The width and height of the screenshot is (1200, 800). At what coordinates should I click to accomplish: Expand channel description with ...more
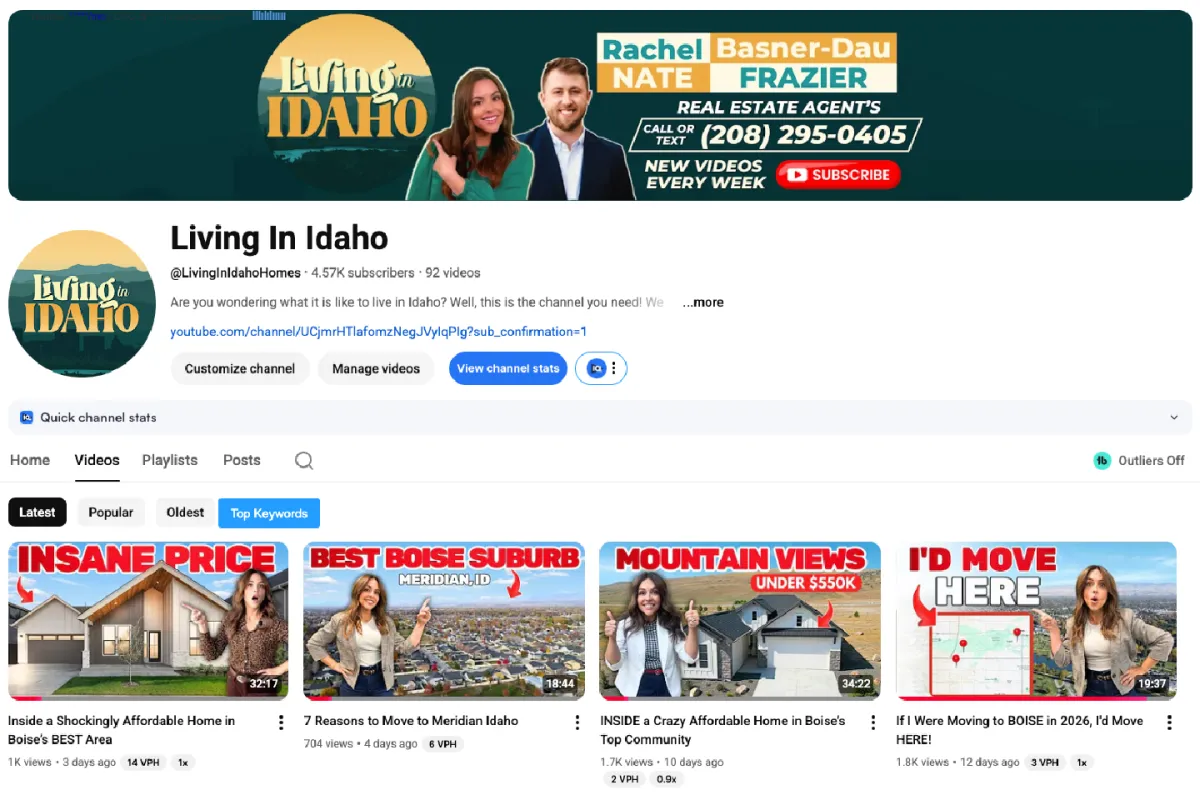(x=703, y=302)
